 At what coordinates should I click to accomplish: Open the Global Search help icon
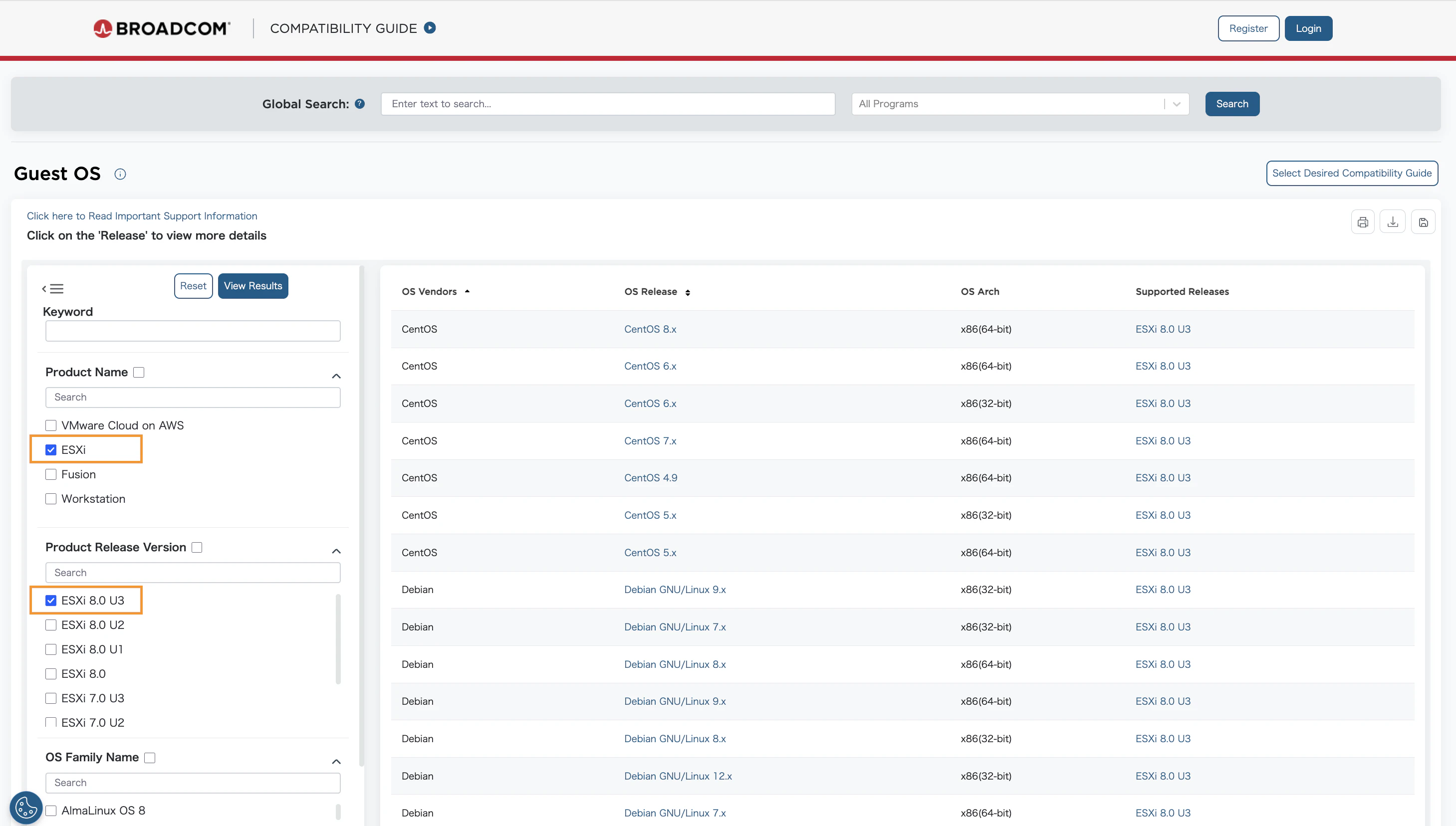click(360, 104)
